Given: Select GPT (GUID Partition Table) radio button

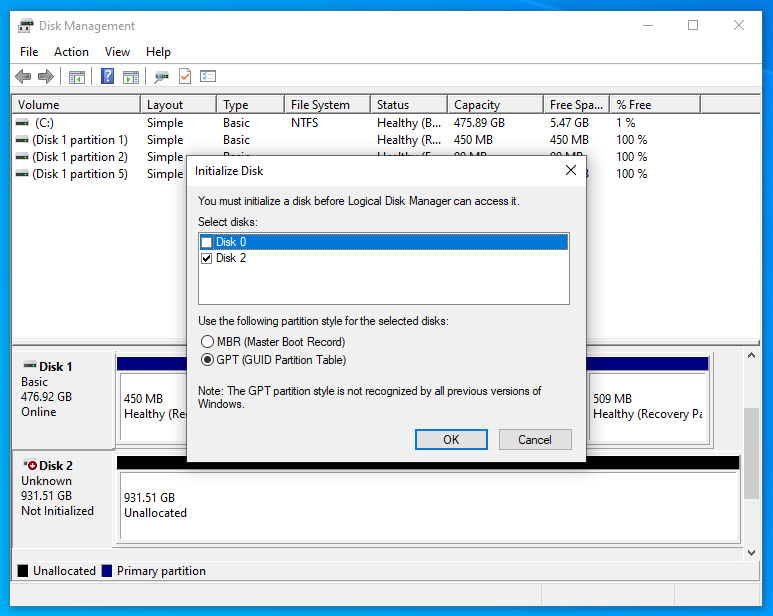Looking at the screenshot, I should [x=207, y=360].
